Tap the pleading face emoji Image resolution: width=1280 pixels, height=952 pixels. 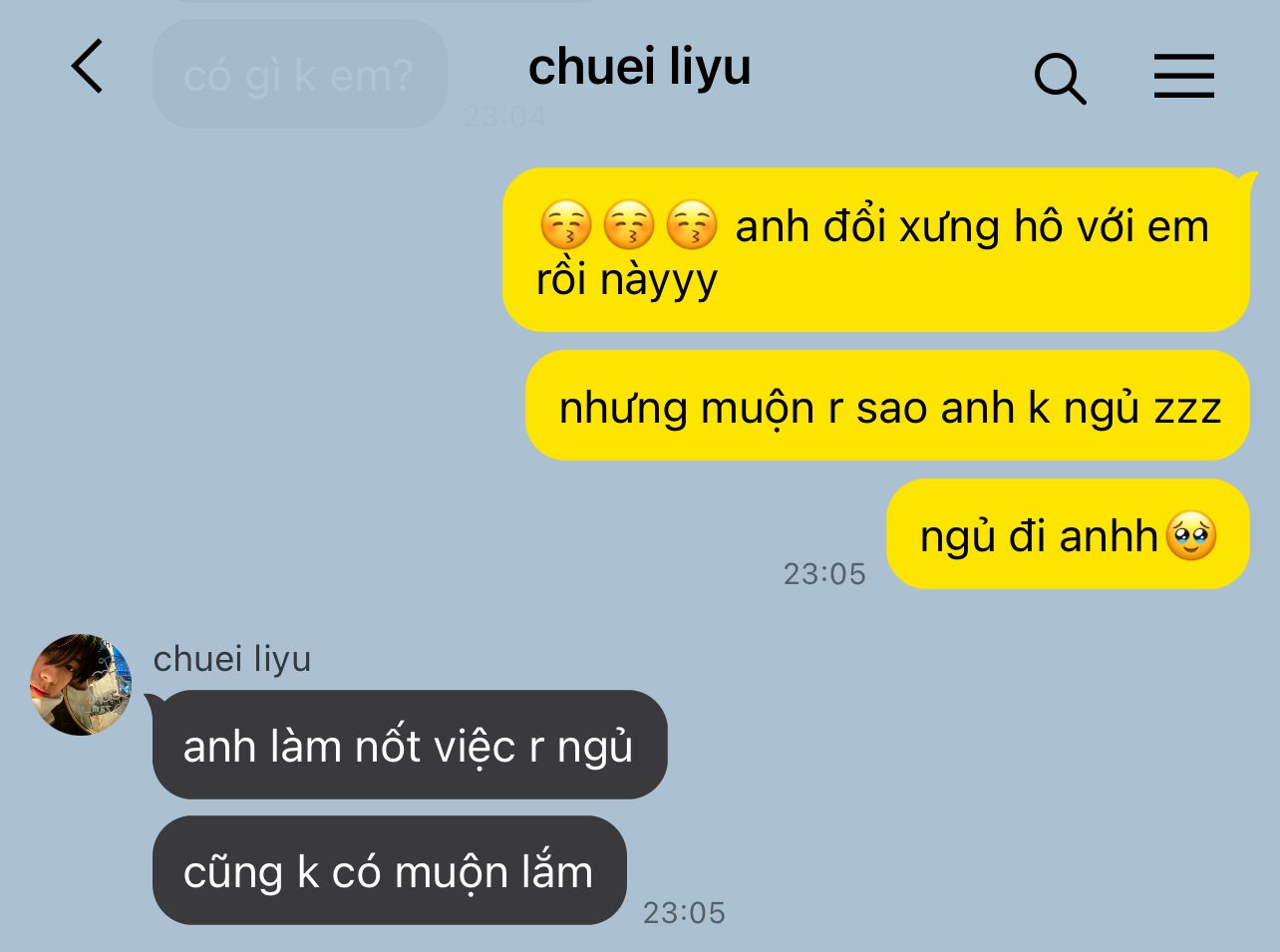(x=1191, y=535)
